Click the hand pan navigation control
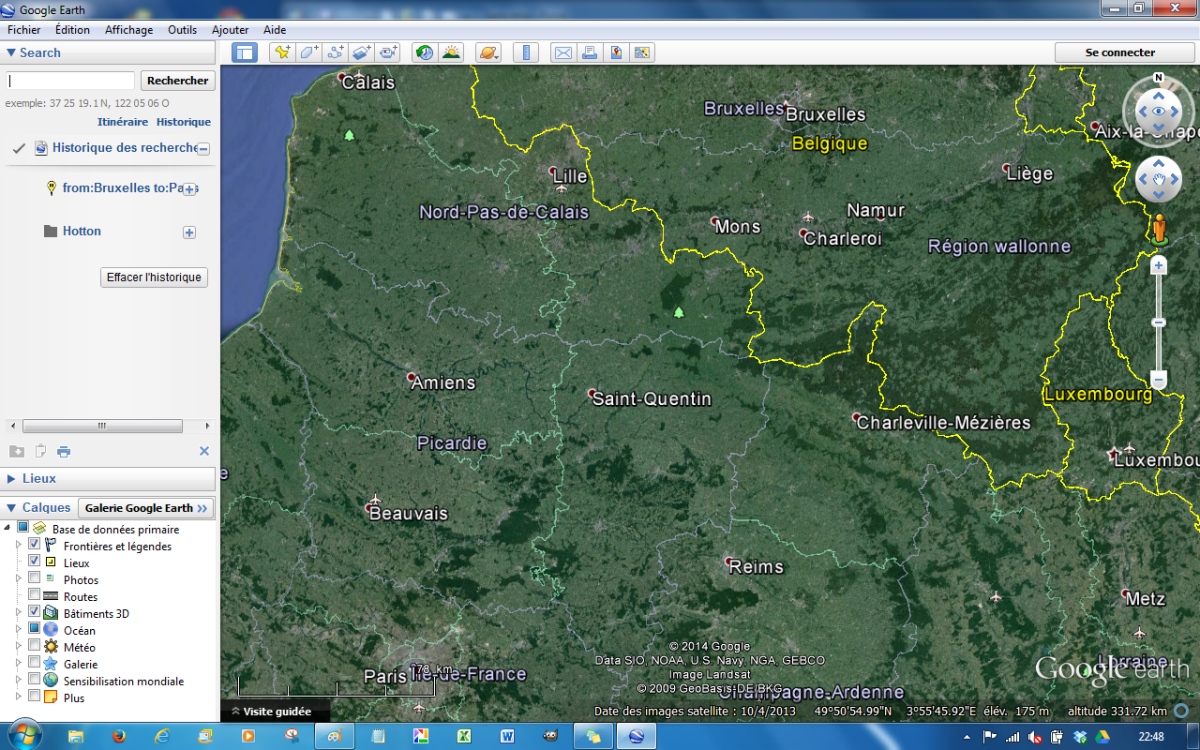The height and width of the screenshot is (750, 1200). pyautogui.click(x=1159, y=180)
